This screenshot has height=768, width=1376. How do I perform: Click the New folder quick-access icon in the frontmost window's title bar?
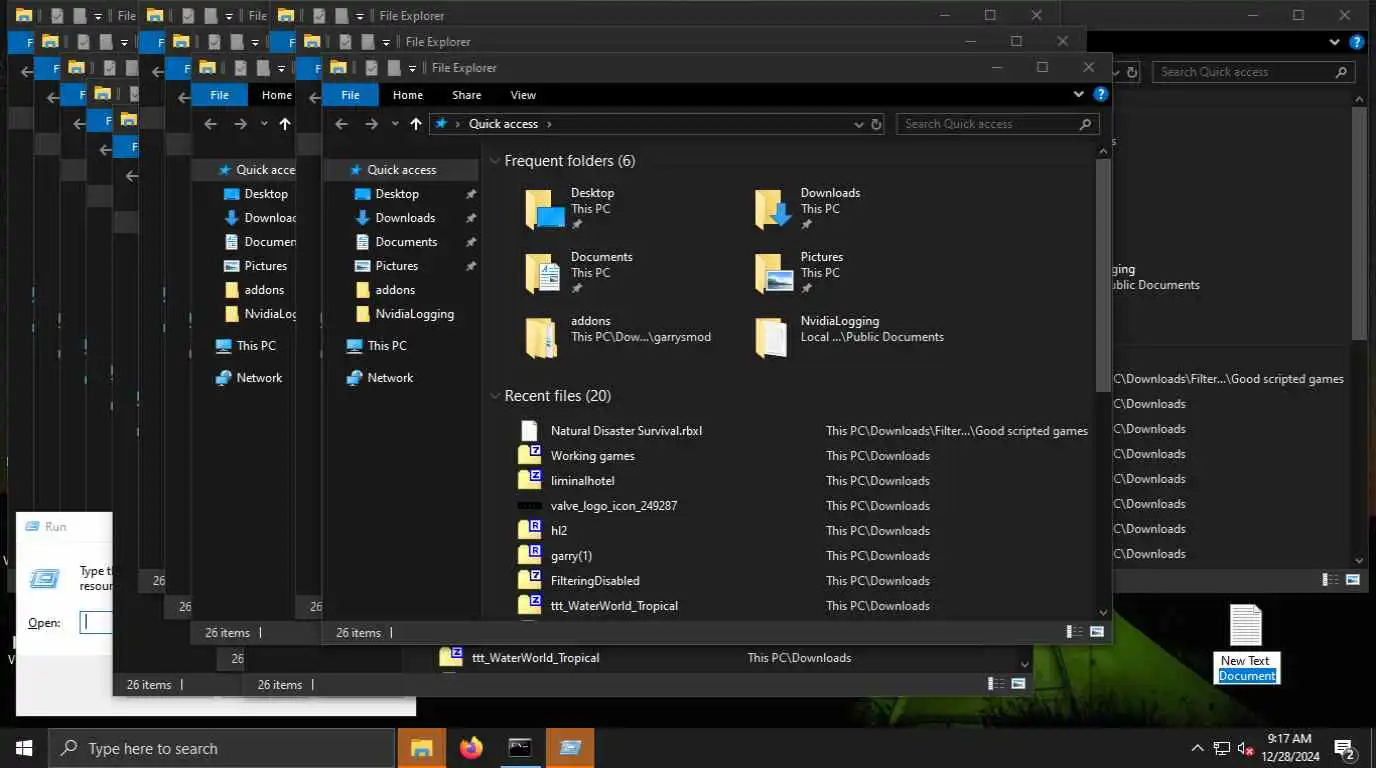pos(395,68)
